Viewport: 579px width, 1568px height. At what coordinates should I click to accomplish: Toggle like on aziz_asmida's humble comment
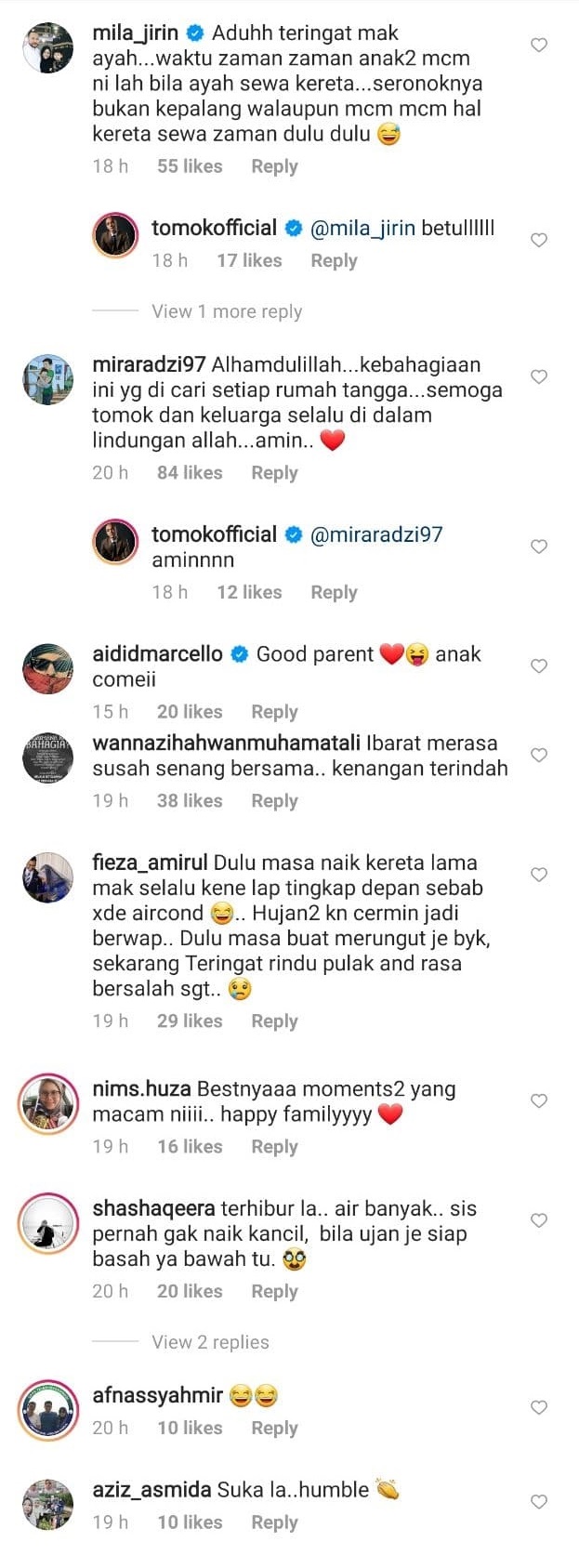539,1501
